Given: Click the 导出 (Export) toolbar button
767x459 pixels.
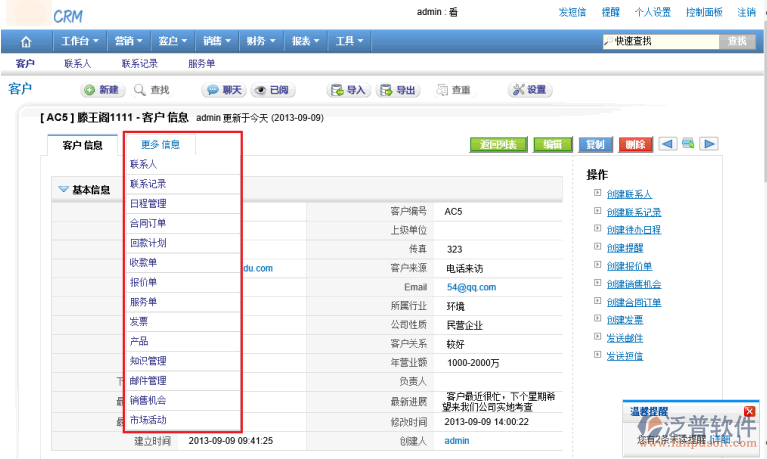Looking at the screenshot, I should 398,90.
